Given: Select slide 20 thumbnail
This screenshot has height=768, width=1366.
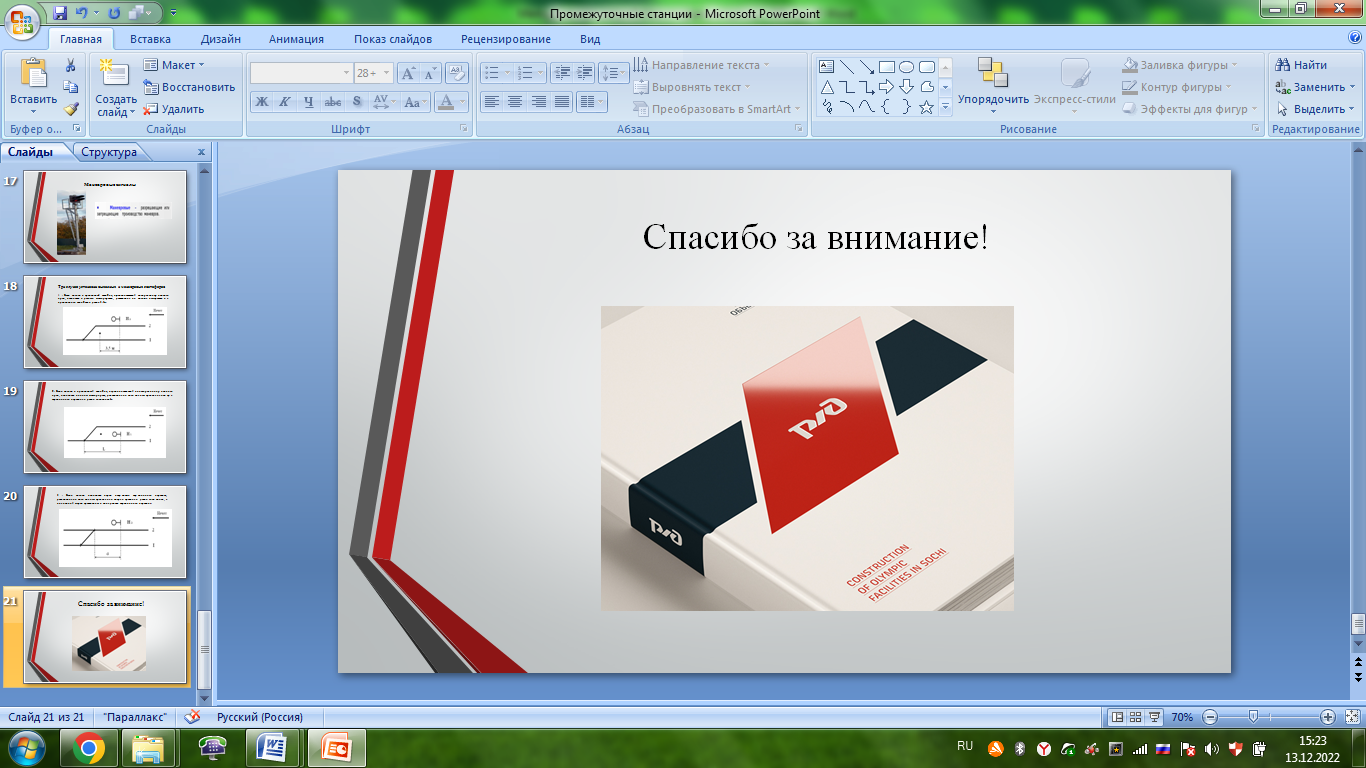Looking at the screenshot, I should coord(105,532).
